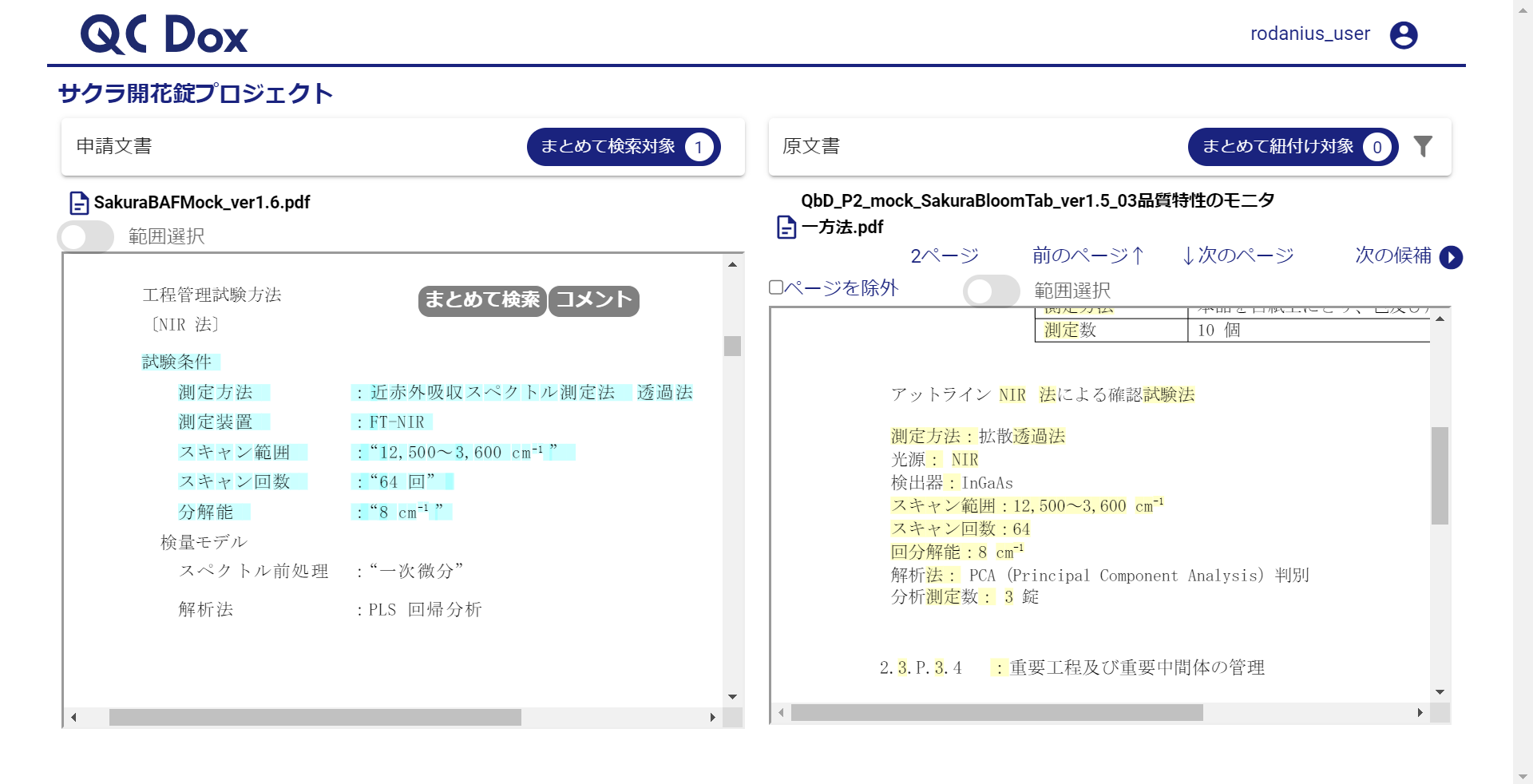Click right viewer scroll-right arrow
The image size is (1533, 784).
coord(1420,712)
